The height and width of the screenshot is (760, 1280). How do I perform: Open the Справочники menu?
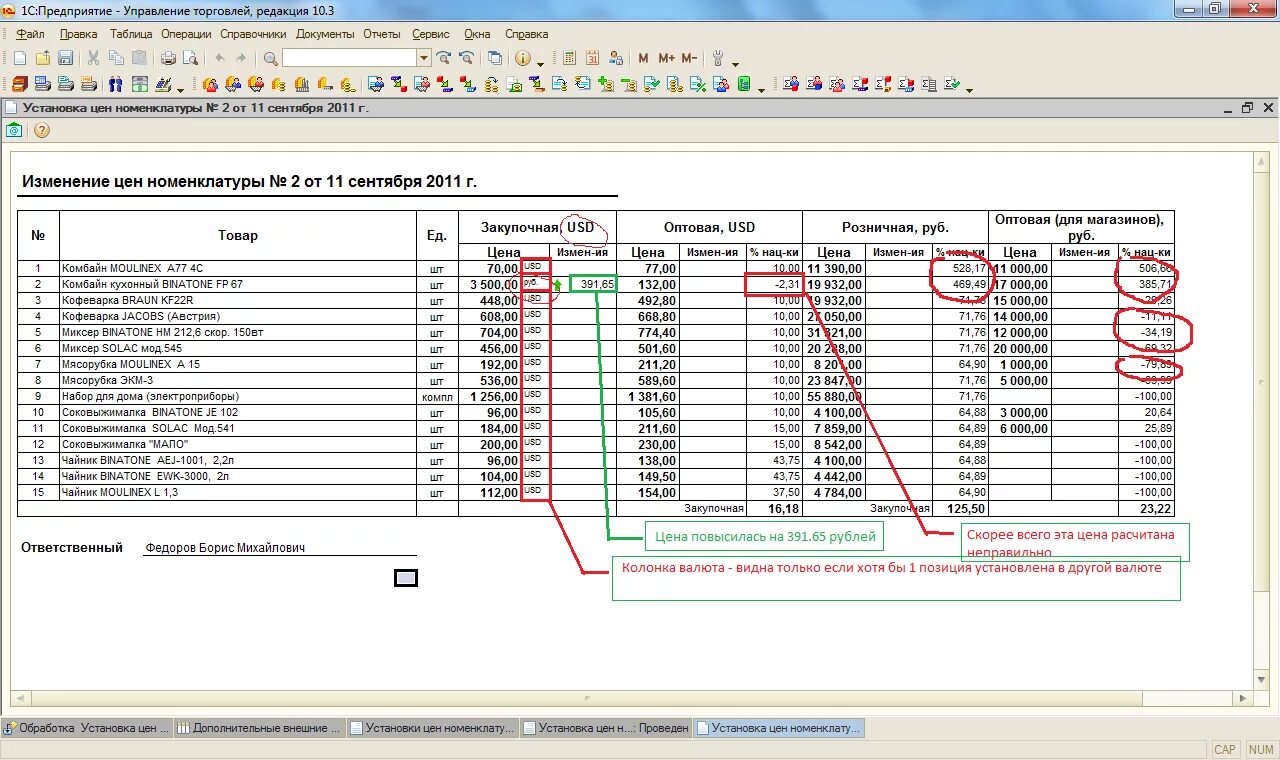(254, 34)
